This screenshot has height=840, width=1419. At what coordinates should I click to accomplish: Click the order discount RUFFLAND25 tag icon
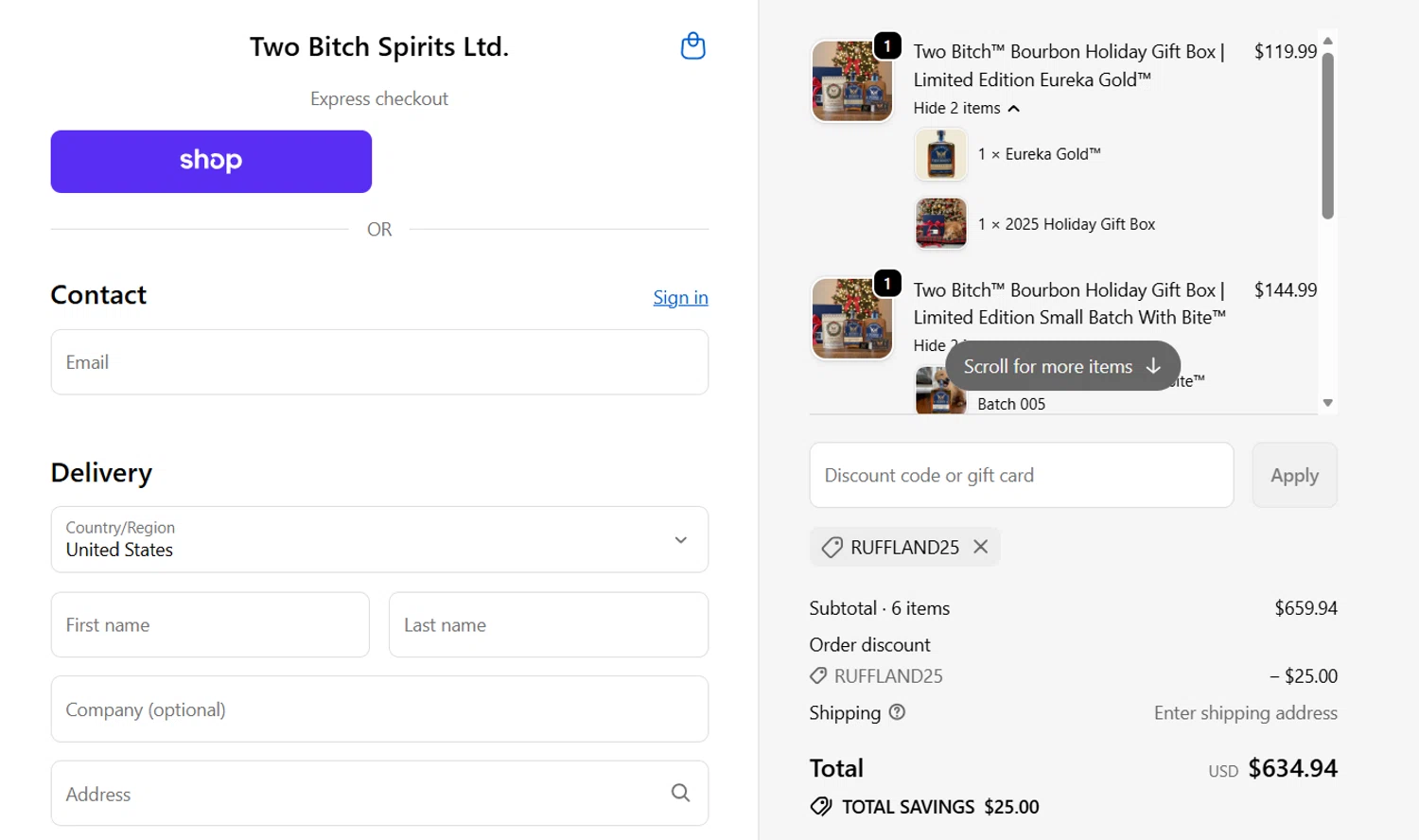click(x=818, y=676)
